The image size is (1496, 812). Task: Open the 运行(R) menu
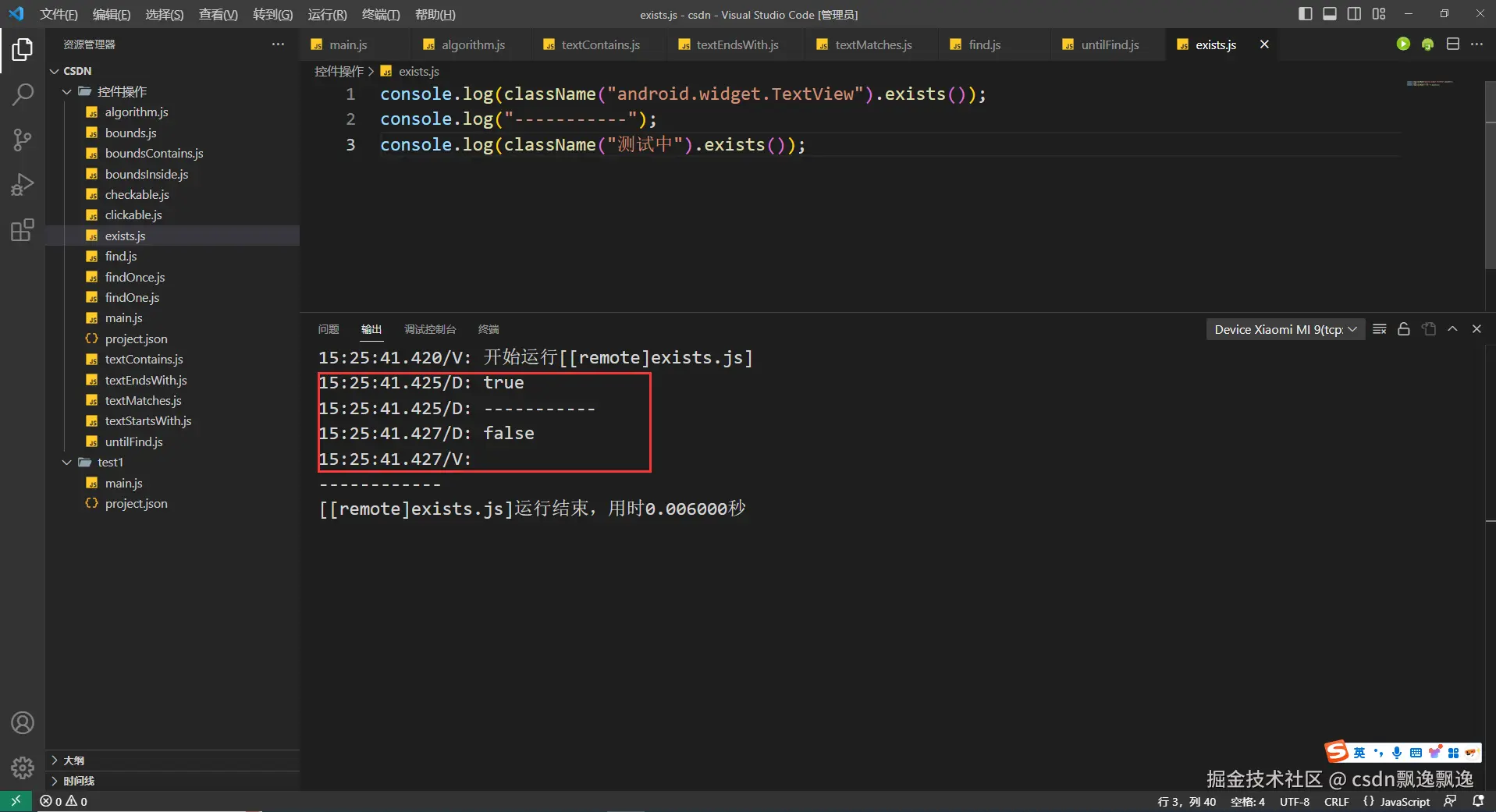click(x=327, y=14)
